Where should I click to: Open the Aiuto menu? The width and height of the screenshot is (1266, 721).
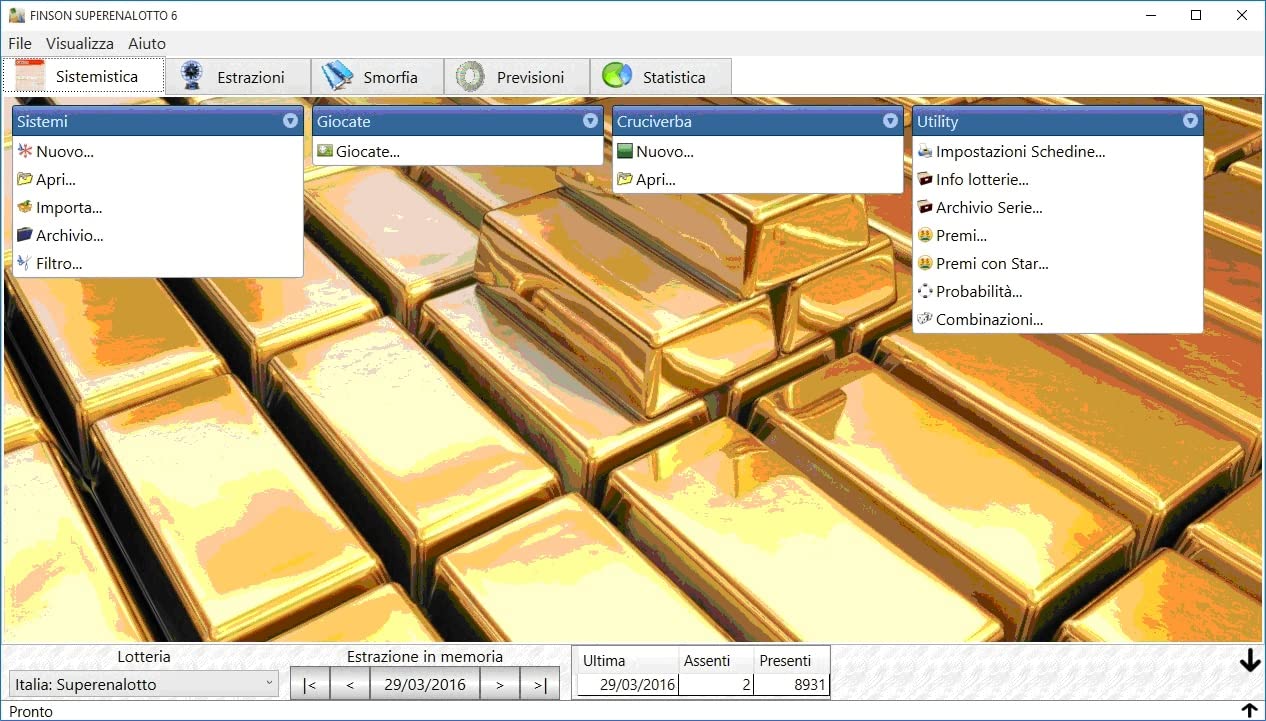tap(147, 44)
